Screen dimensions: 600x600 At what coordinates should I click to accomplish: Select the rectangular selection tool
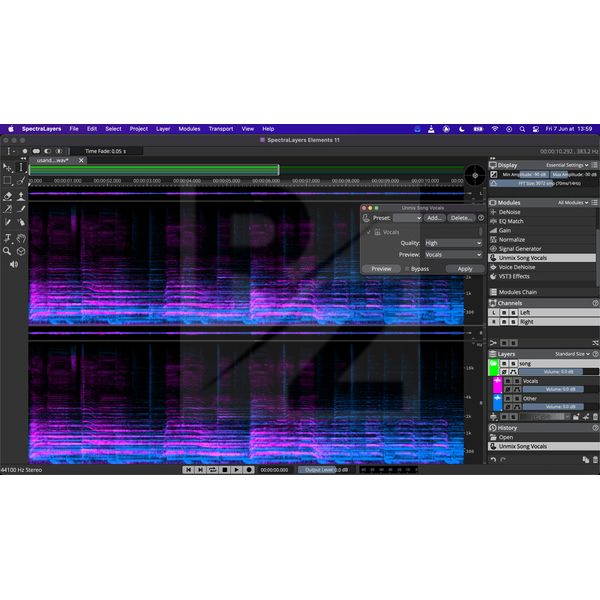(x=8, y=182)
